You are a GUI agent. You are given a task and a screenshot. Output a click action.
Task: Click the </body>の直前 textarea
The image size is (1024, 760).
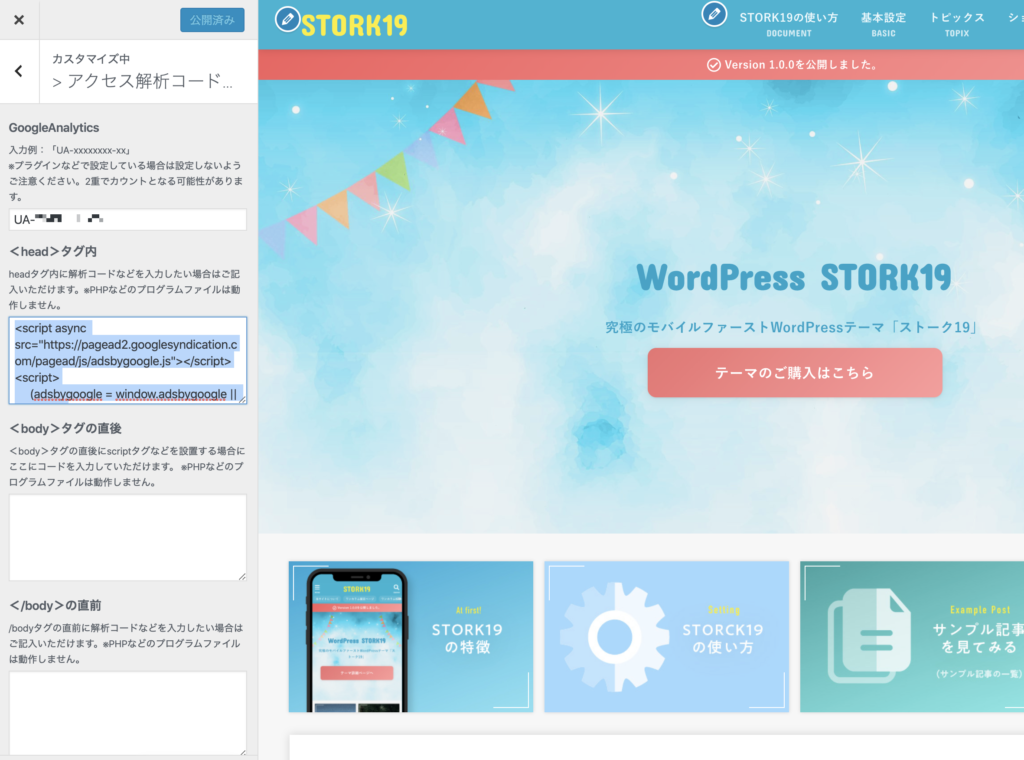[x=127, y=714]
